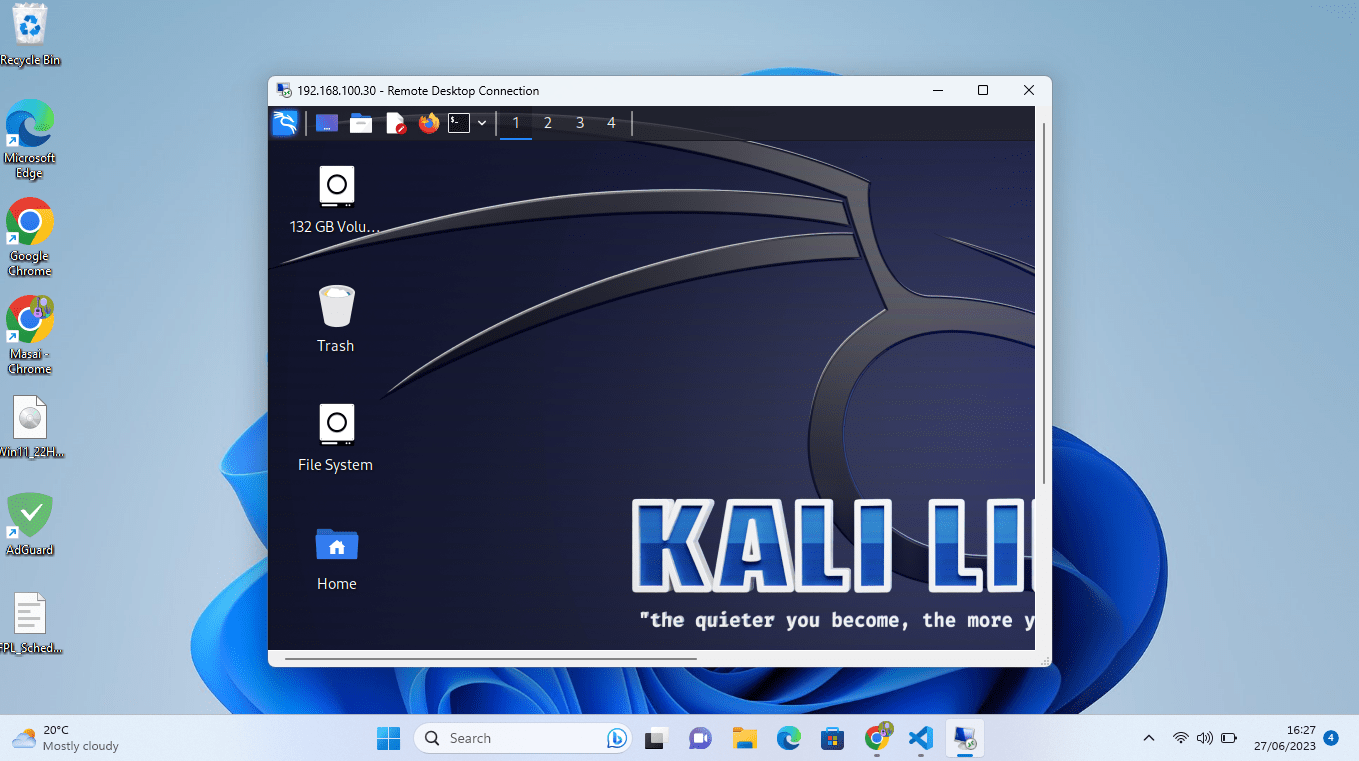Select the Home folder on Kali desktop

(337, 558)
